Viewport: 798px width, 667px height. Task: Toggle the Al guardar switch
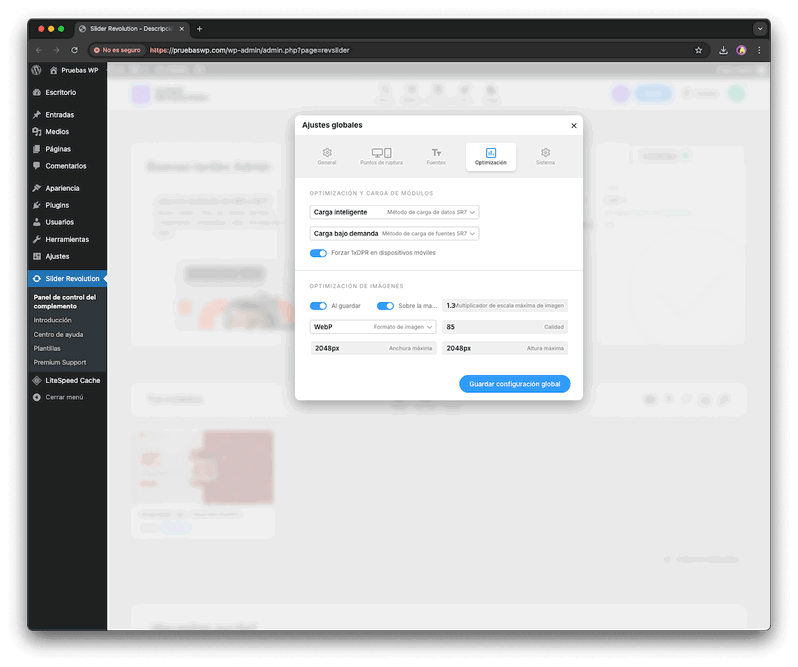click(318, 306)
